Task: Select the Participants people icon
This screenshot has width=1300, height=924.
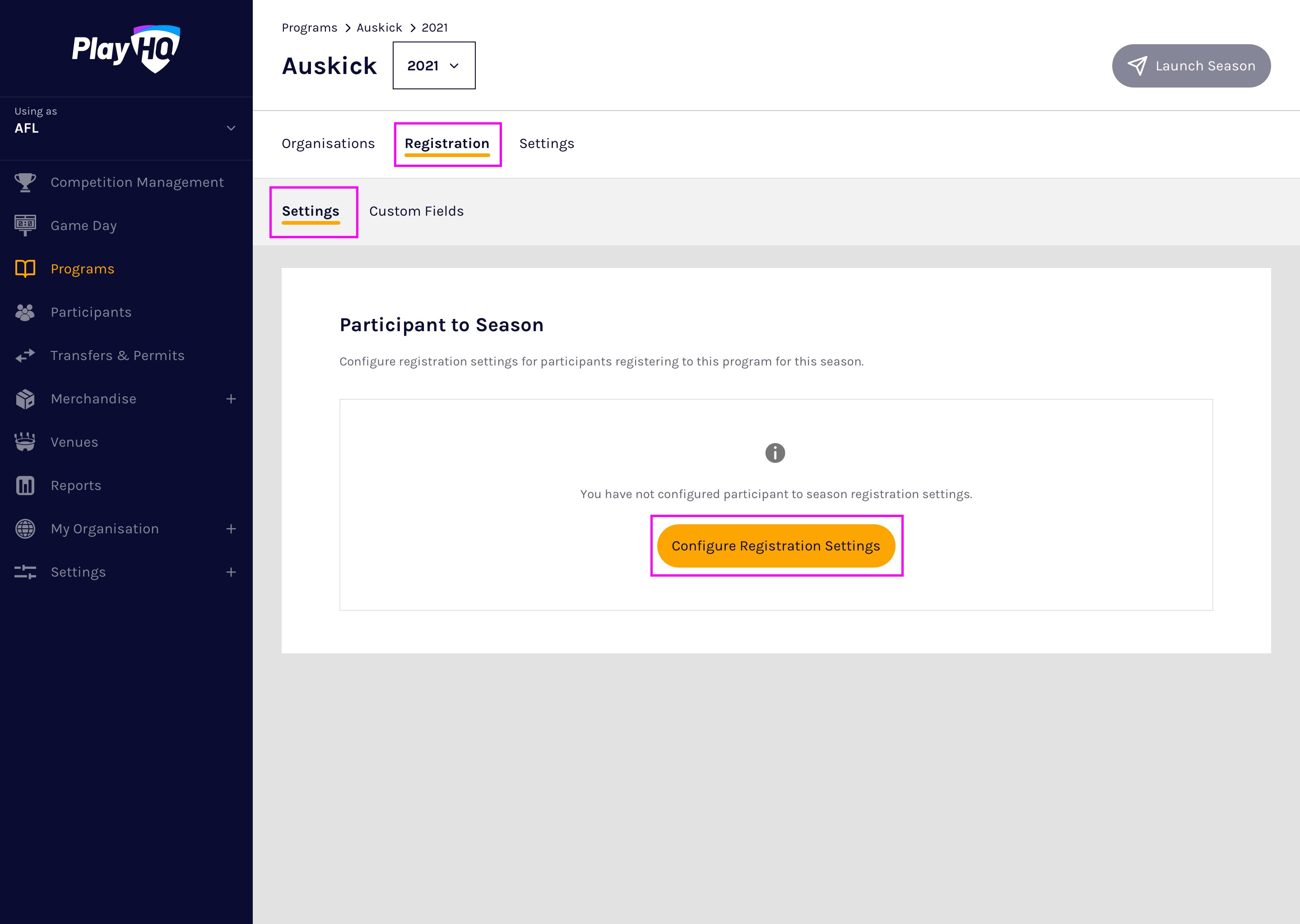Action: [x=25, y=312]
